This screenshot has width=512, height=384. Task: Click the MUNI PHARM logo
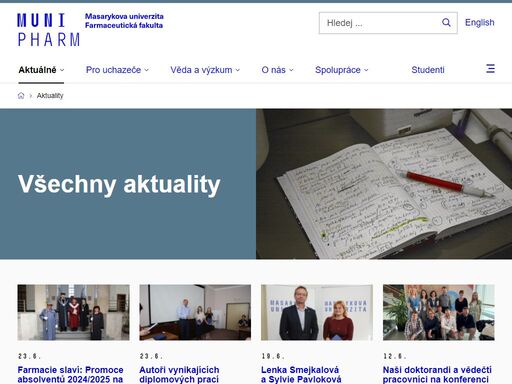tap(49, 30)
